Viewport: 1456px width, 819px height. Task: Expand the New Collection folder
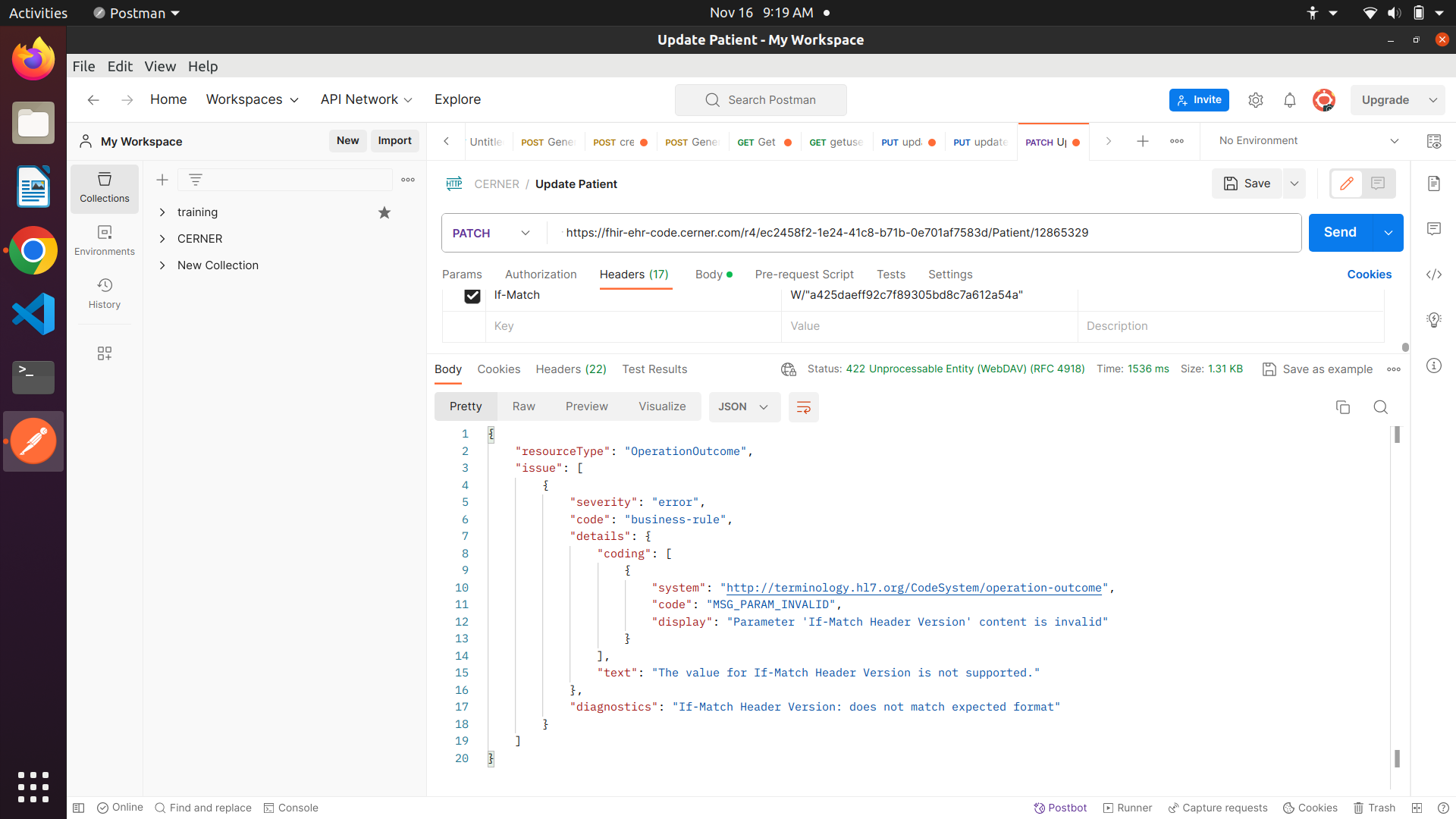(x=162, y=265)
